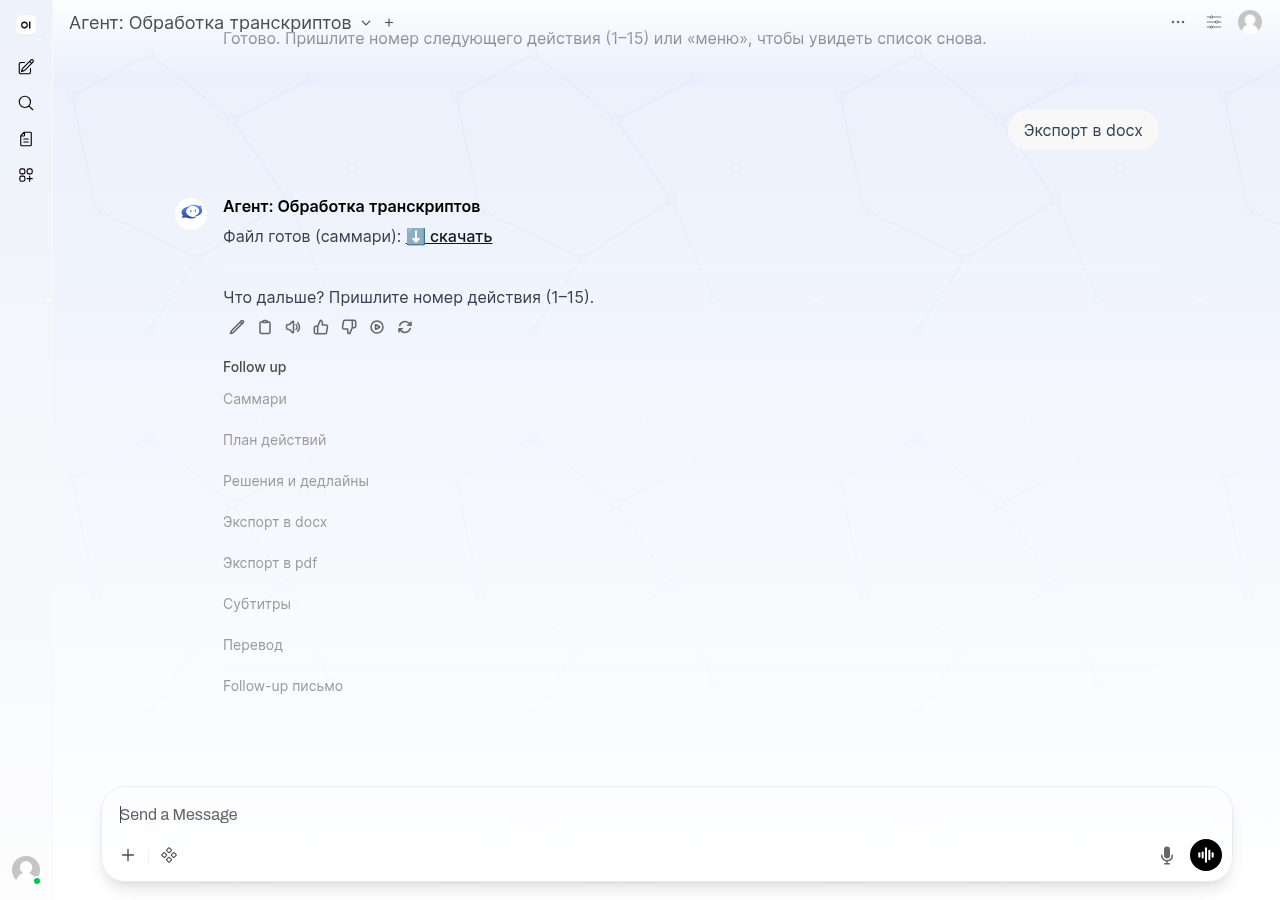Open user avatar menu at sidebar bottom
Screen dimensions: 1280x900
pyautogui.click(x=26, y=869)
